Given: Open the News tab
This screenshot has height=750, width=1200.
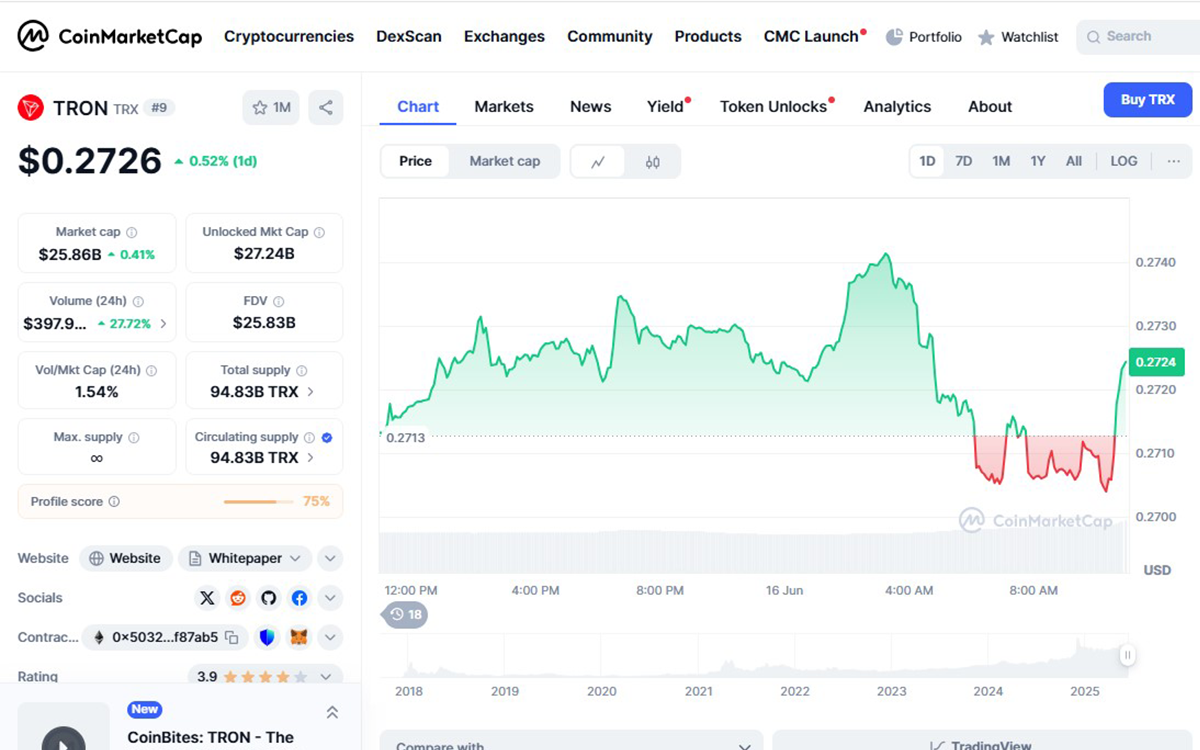Looking at the screenshot, I should point(591,106).
